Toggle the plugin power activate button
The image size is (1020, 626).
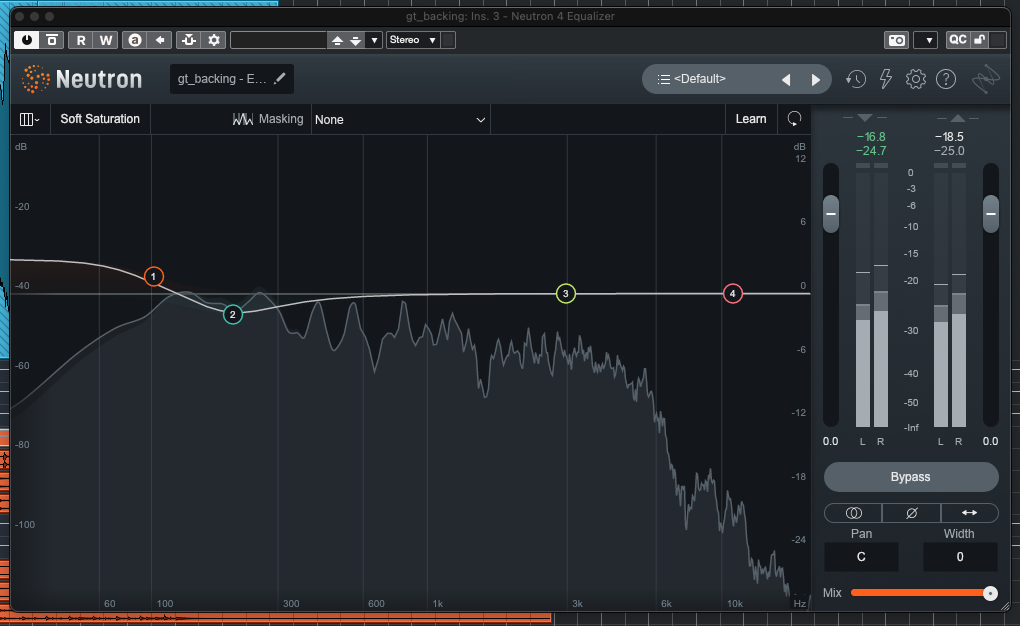click(27, 40)
